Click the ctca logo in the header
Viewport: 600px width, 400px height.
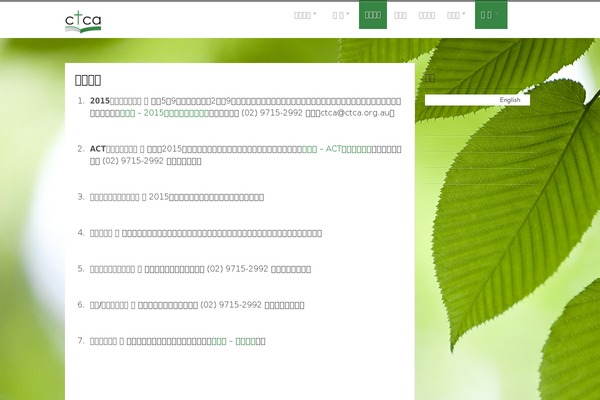coord(83,21)
